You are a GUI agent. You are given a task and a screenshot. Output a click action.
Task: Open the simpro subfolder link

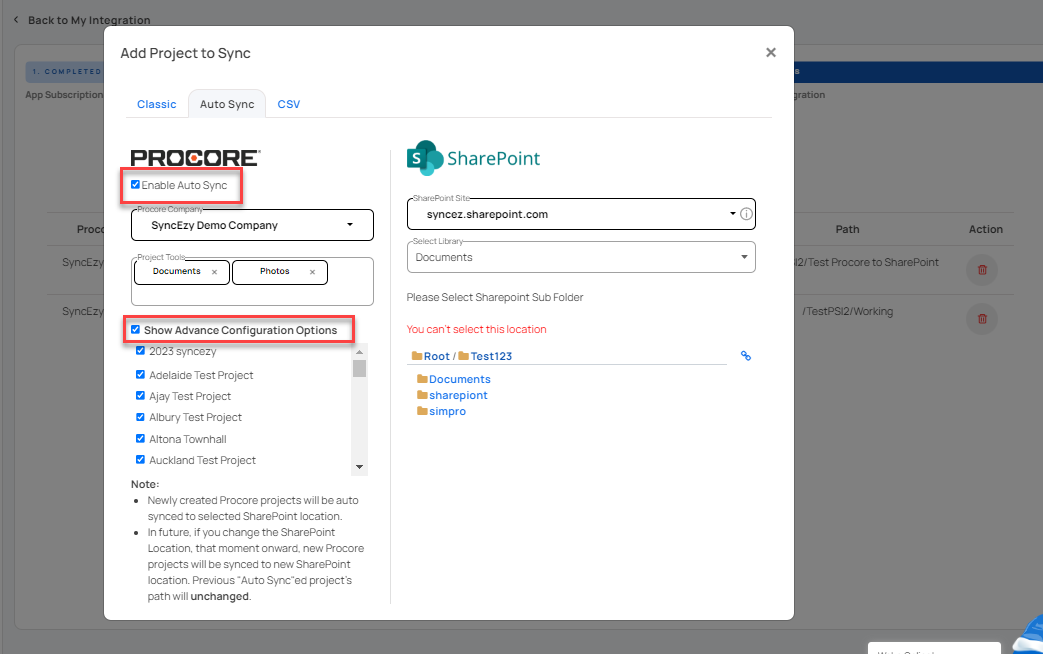(448, 411)
